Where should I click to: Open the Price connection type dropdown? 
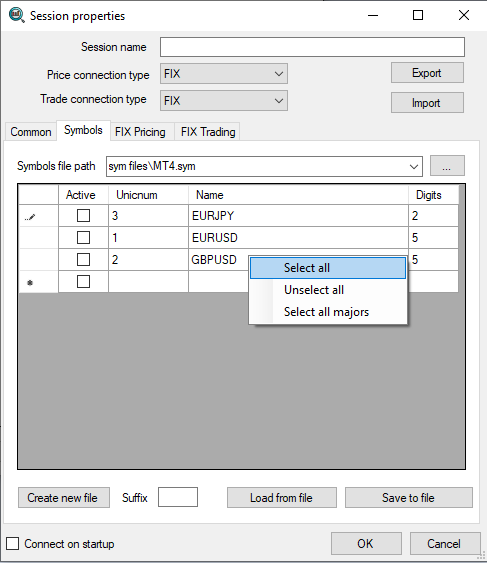(x=224, y=74)
